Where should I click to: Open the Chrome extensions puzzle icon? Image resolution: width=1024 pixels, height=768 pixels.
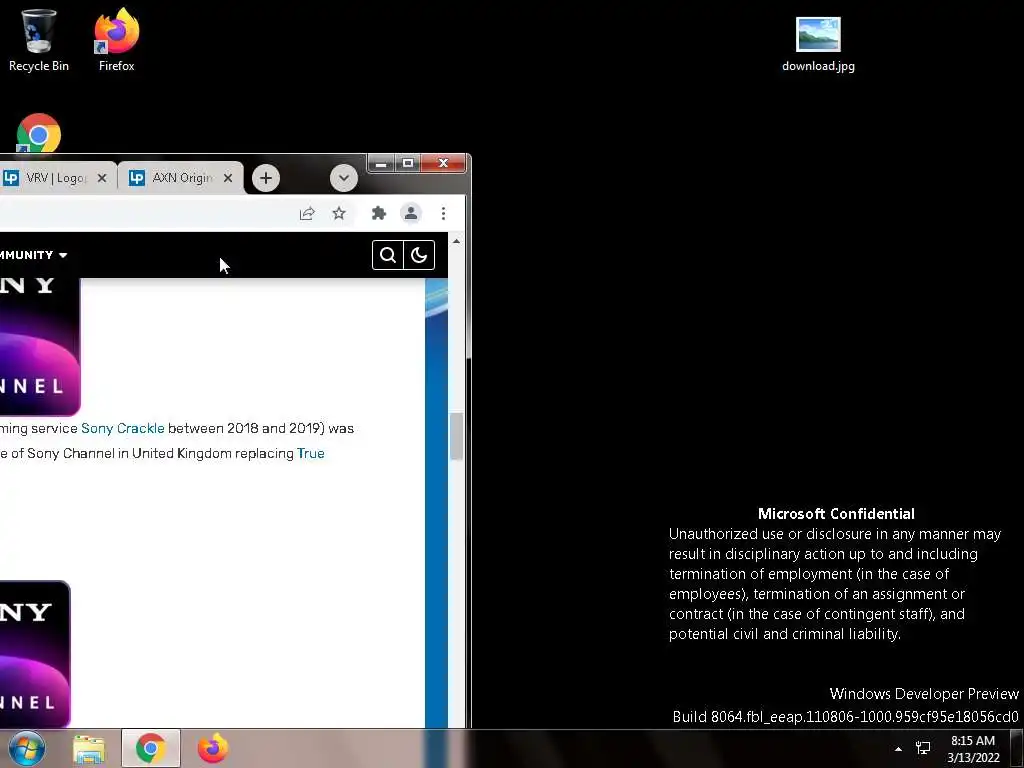pyautogui.click(x=379, y=214)
